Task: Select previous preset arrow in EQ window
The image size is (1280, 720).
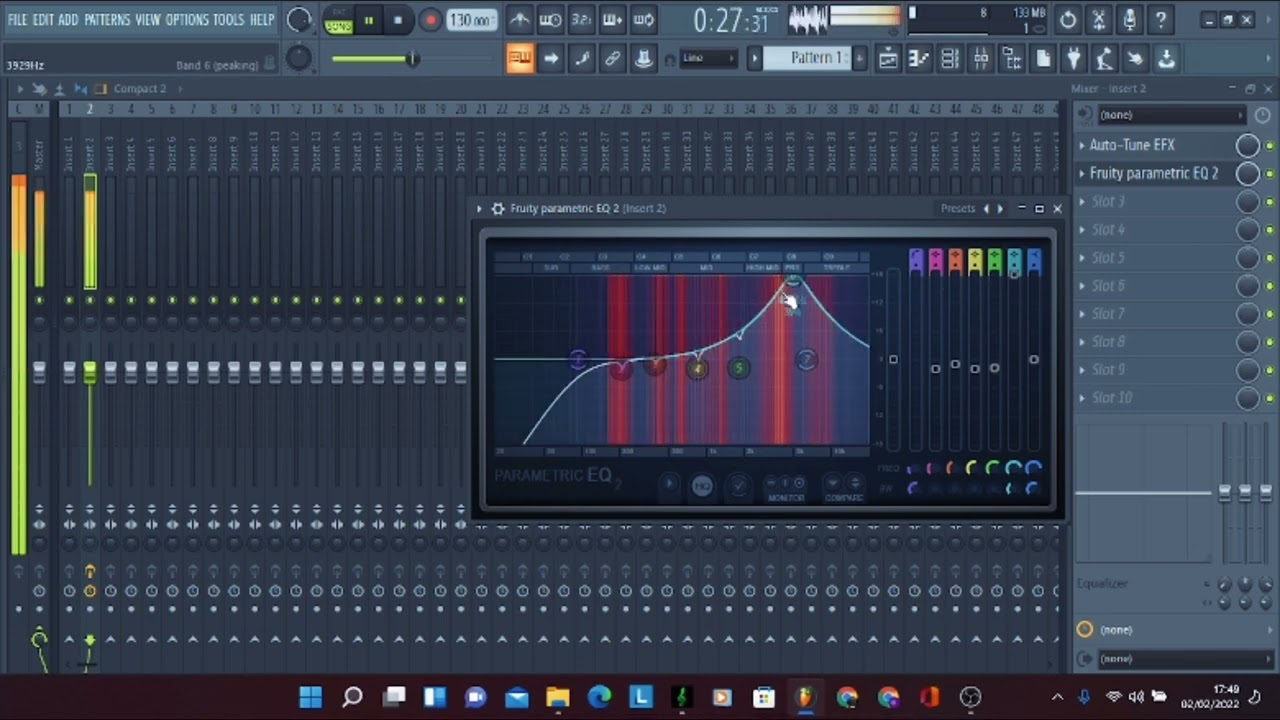Action: 986,208
